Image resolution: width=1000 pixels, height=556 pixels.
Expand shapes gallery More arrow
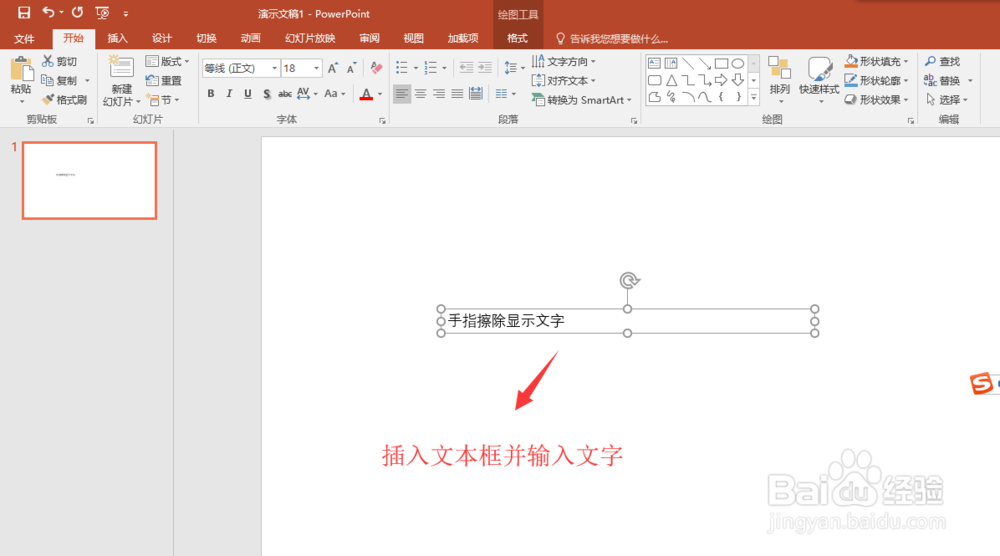[x=754, y=97]
